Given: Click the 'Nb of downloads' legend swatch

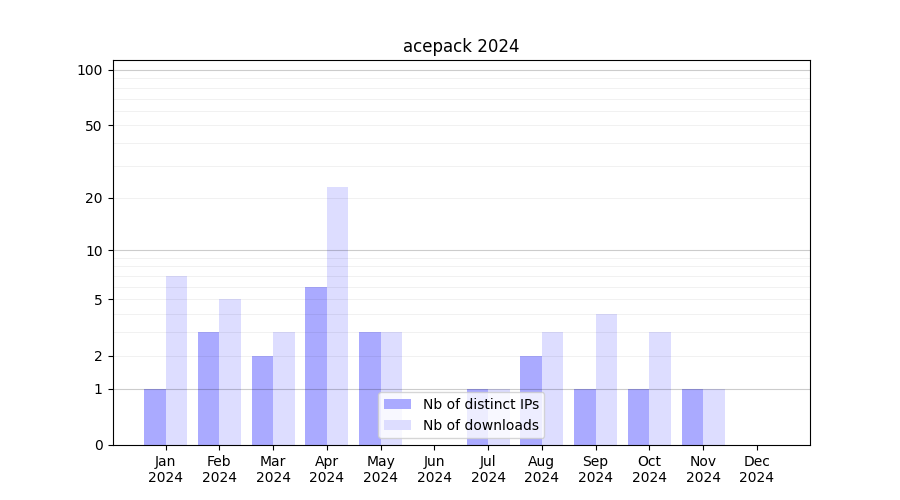Looking at the screenshot, I should [397, 425].
